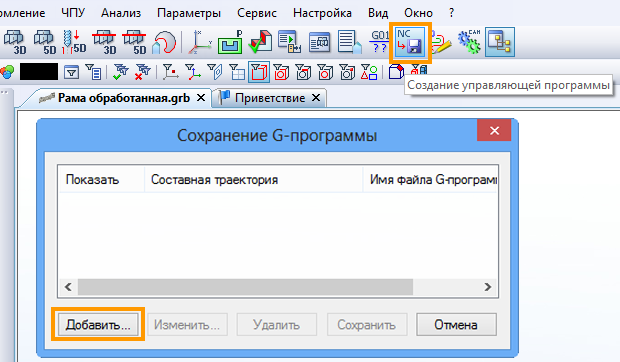Open the toolpath editing pencil icon
This screenshot has height=362, width=620.
pos(441,43)
